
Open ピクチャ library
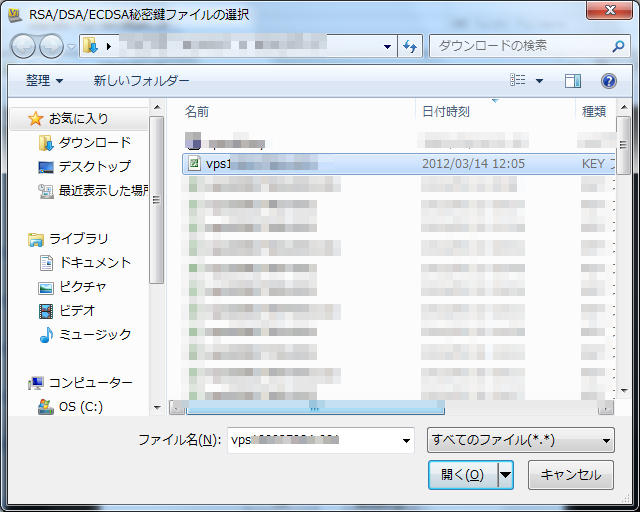82,287
